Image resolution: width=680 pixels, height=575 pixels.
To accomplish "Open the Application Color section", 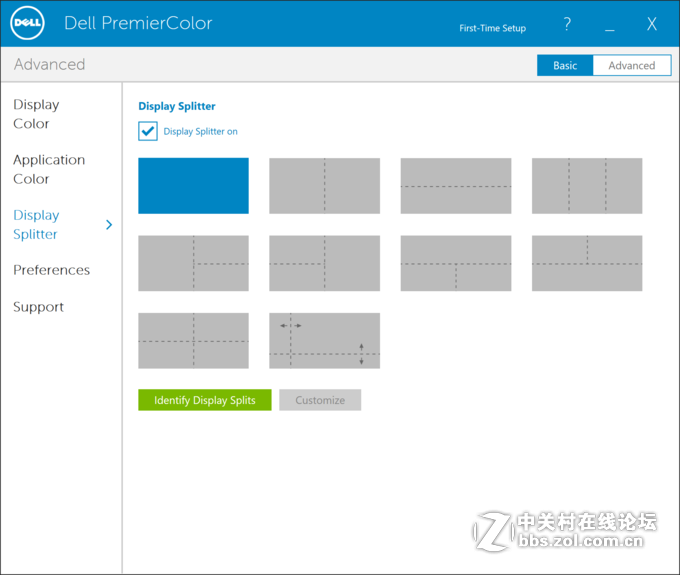I will (49, 169).
